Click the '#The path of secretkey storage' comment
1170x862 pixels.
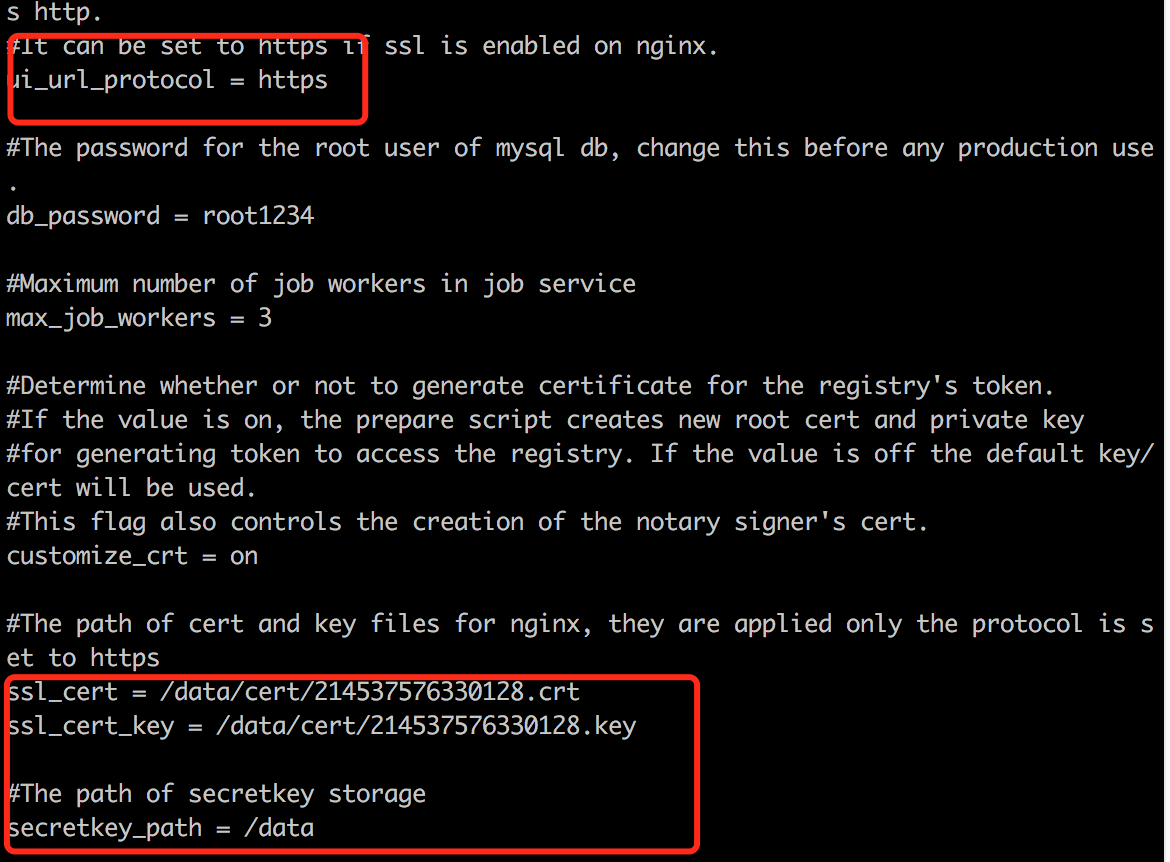pos(216,794)
